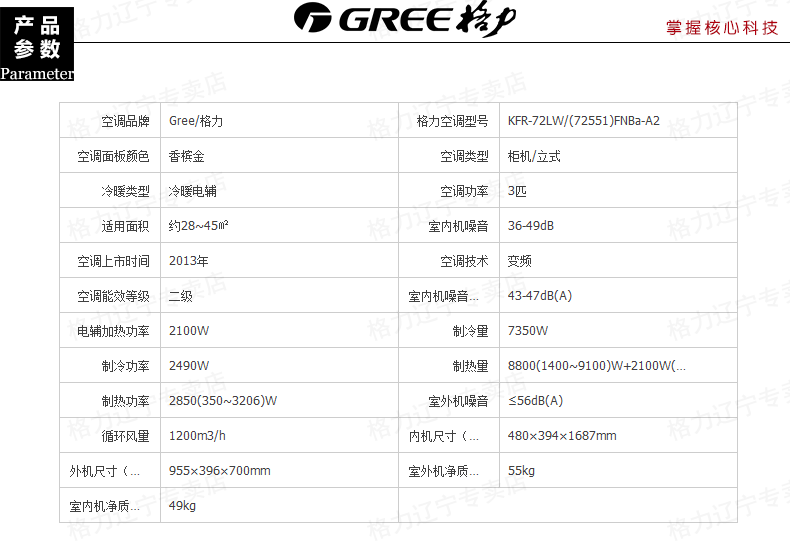790x559 pixels.
Task: Click the truncated 室外机净质 label
Action: tap(443, 471)
